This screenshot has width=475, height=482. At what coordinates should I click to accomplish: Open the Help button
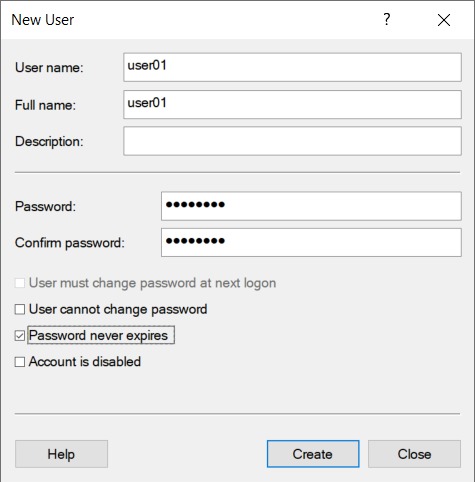[61, 454]
